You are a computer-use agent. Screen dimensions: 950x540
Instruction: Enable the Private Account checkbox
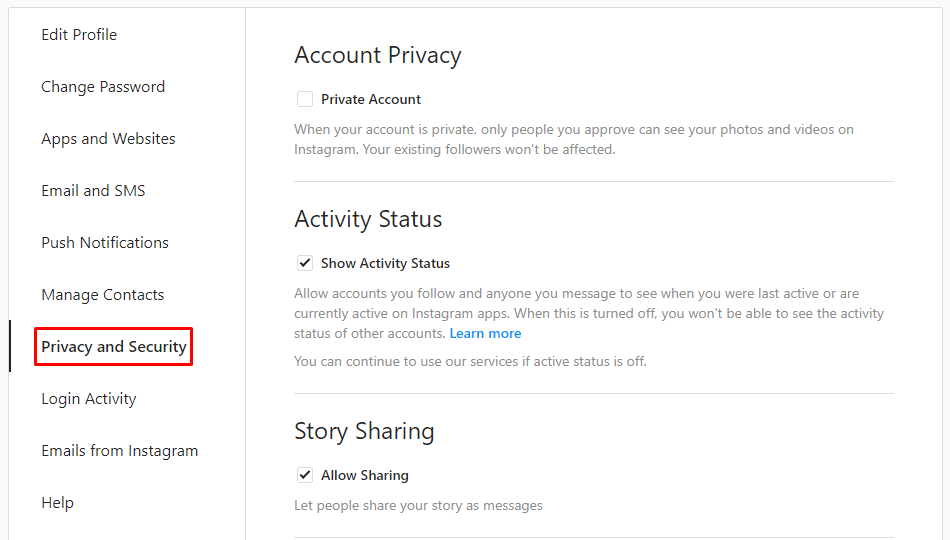305,99
